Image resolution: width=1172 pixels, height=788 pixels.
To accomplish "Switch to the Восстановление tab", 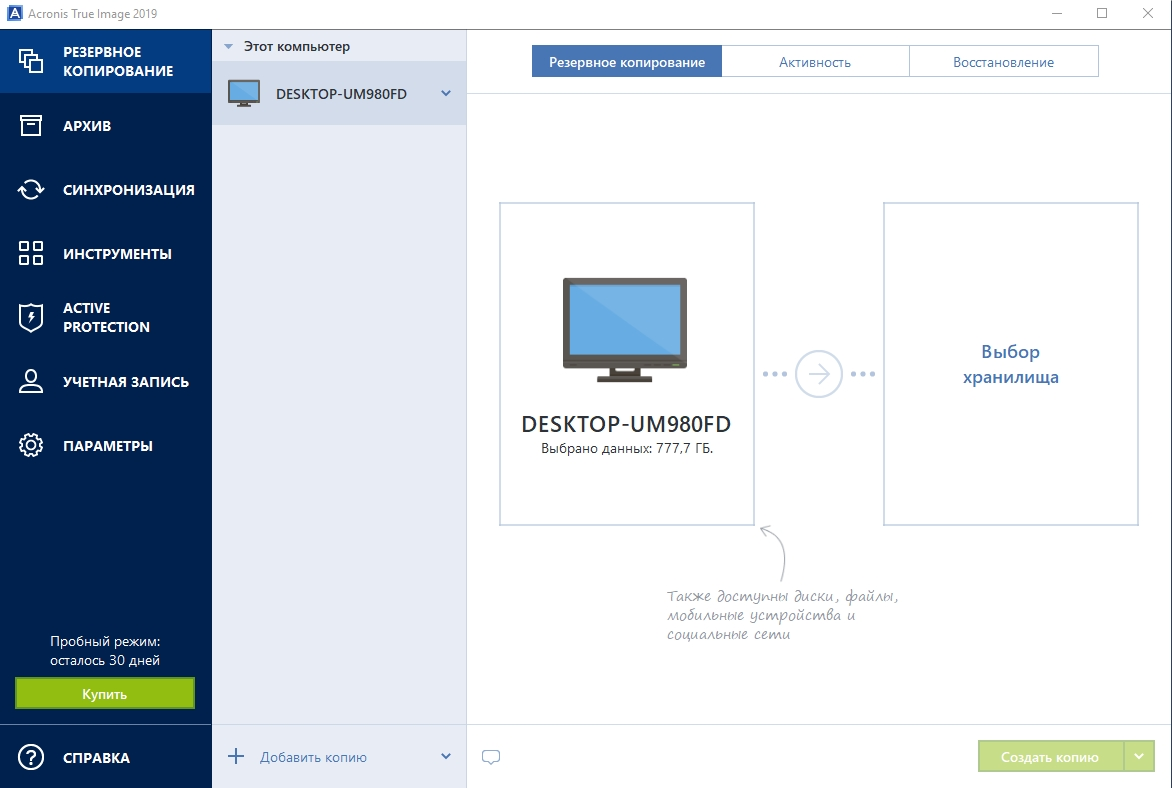I will point(1004,62).
